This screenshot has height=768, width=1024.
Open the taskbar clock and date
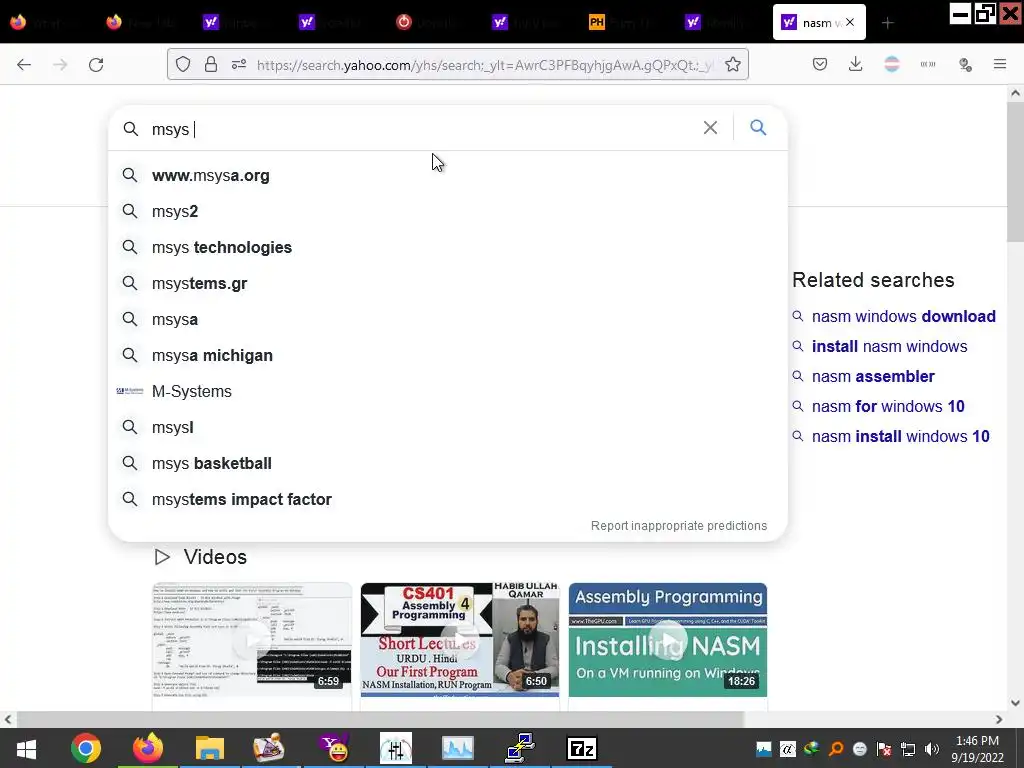(x=978, y=749)
